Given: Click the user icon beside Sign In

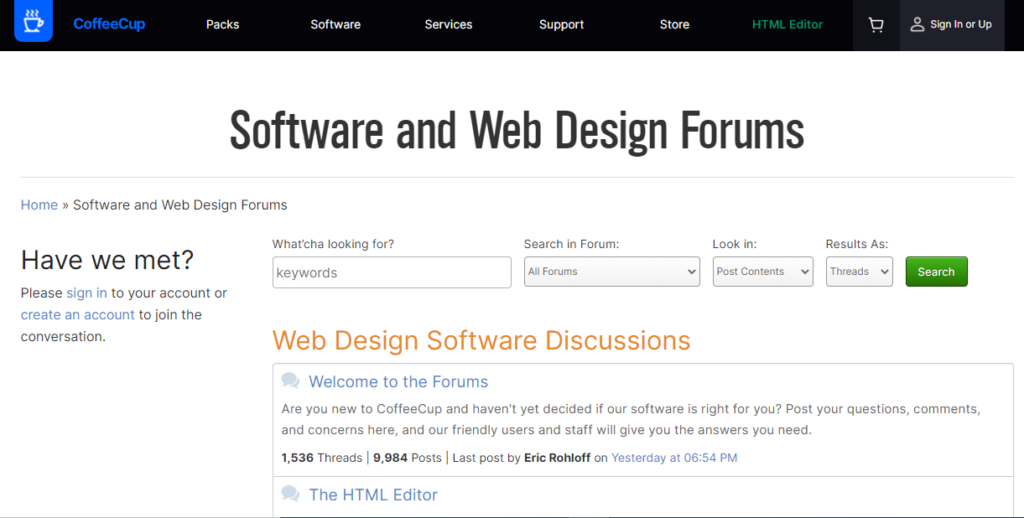Looking at the screenshot, I should [x=917, y=24].
